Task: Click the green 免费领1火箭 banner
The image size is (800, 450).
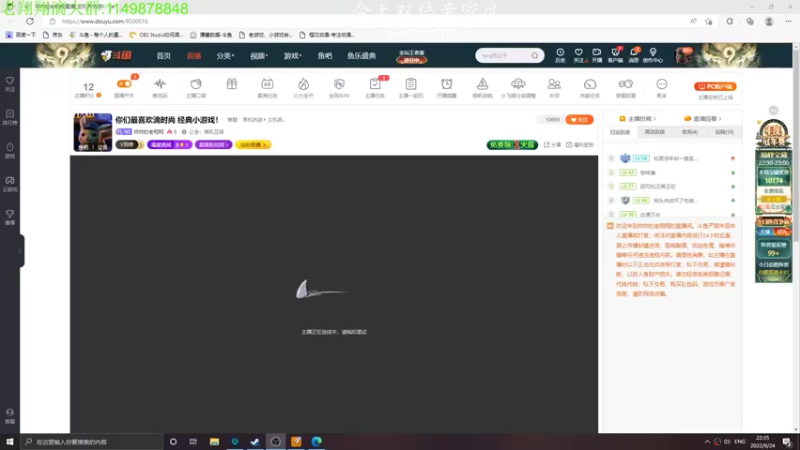Action: point(512,145)
